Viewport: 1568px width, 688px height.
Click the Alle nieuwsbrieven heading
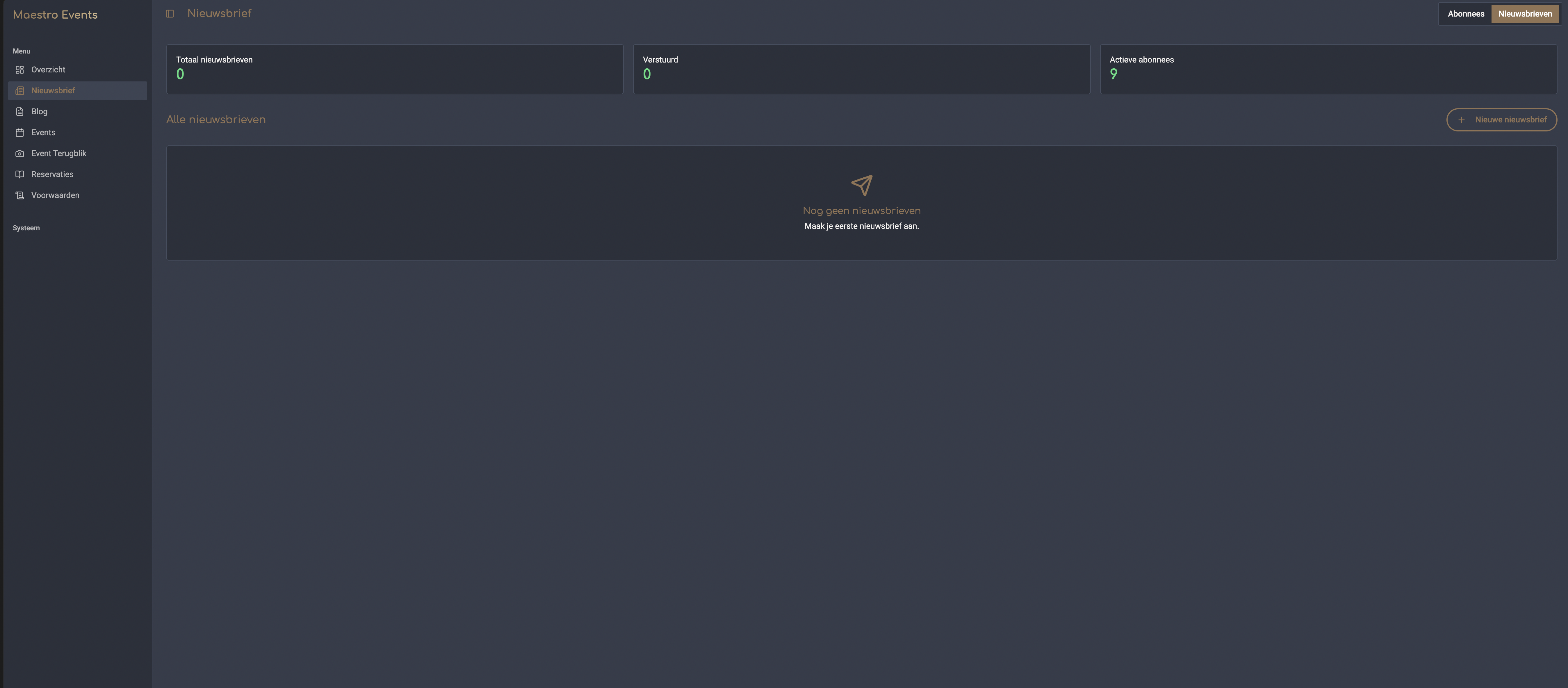[216, 120]
